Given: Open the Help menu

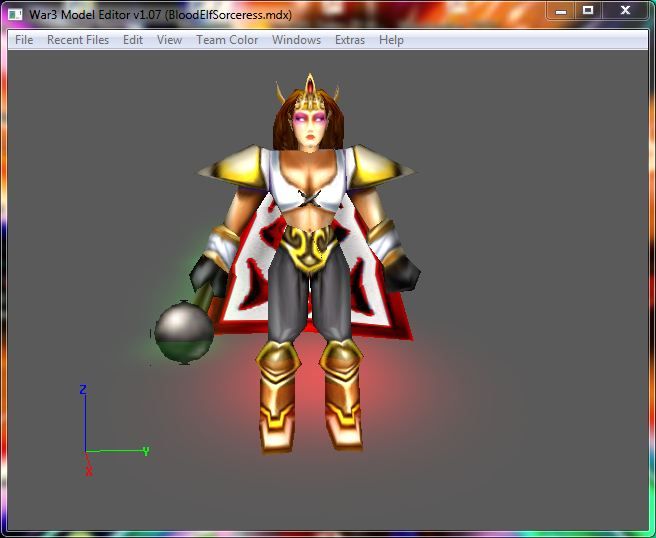Looking at the screenshot, I should [391, 40].
